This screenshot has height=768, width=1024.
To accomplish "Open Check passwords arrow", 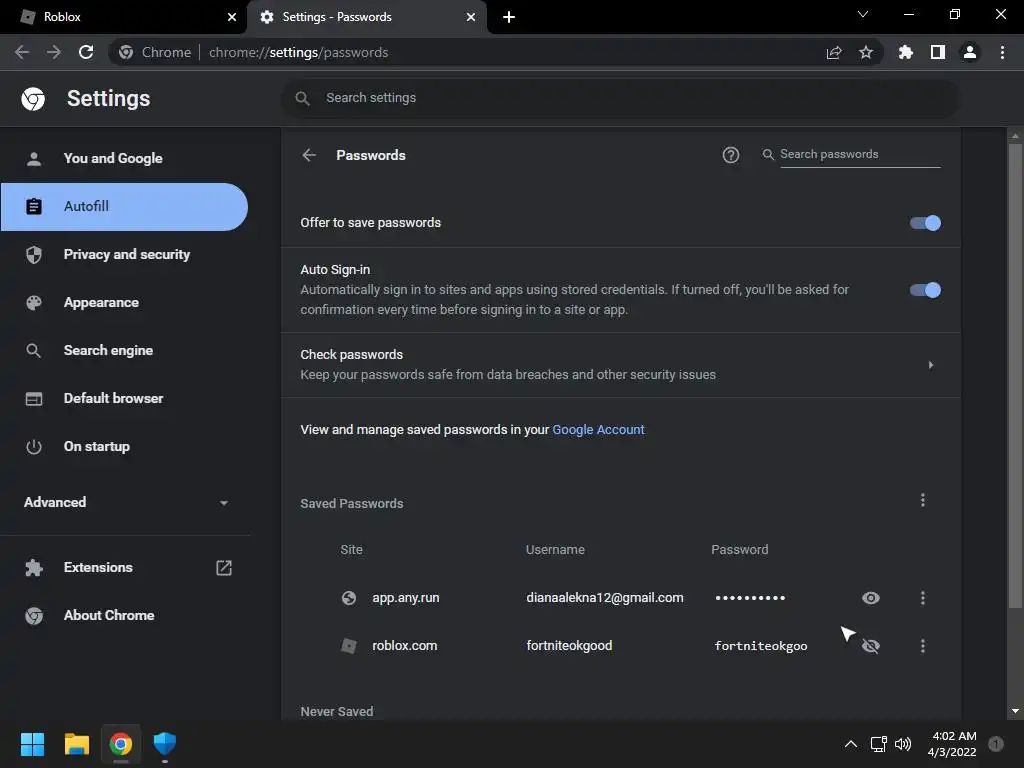I will click(931, 365).
